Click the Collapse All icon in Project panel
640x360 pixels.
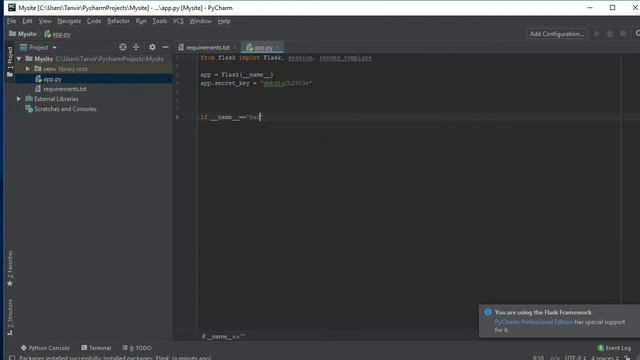click(136, 47)
